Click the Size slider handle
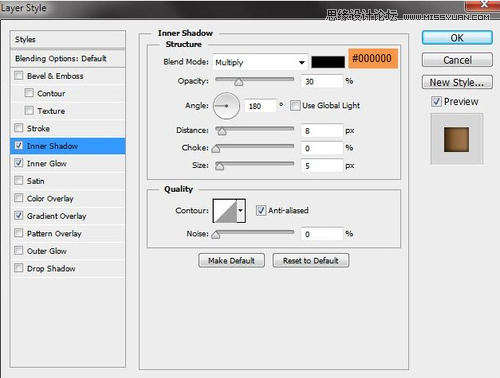The height and width of the screenshot is (378, 500). (x=219, y=166)
